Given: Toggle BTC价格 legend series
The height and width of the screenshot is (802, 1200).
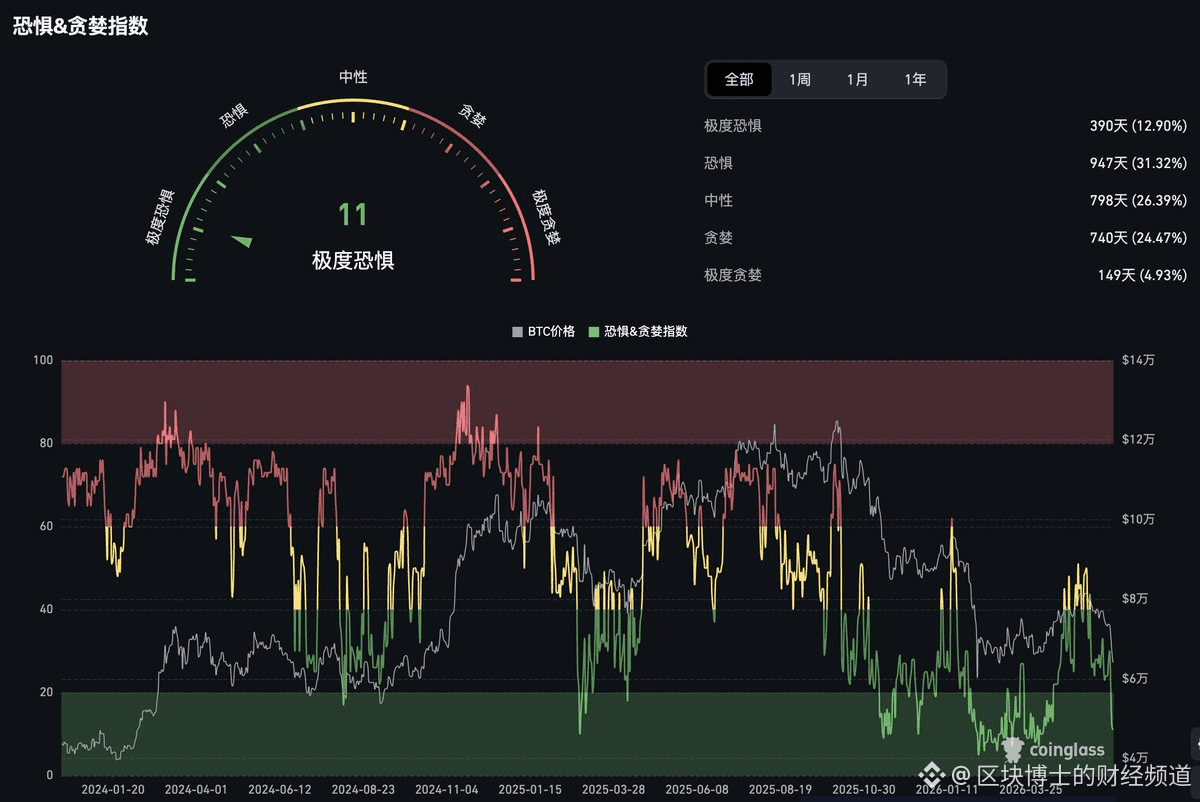Looking at the screenshot, I should pos(543,331).
